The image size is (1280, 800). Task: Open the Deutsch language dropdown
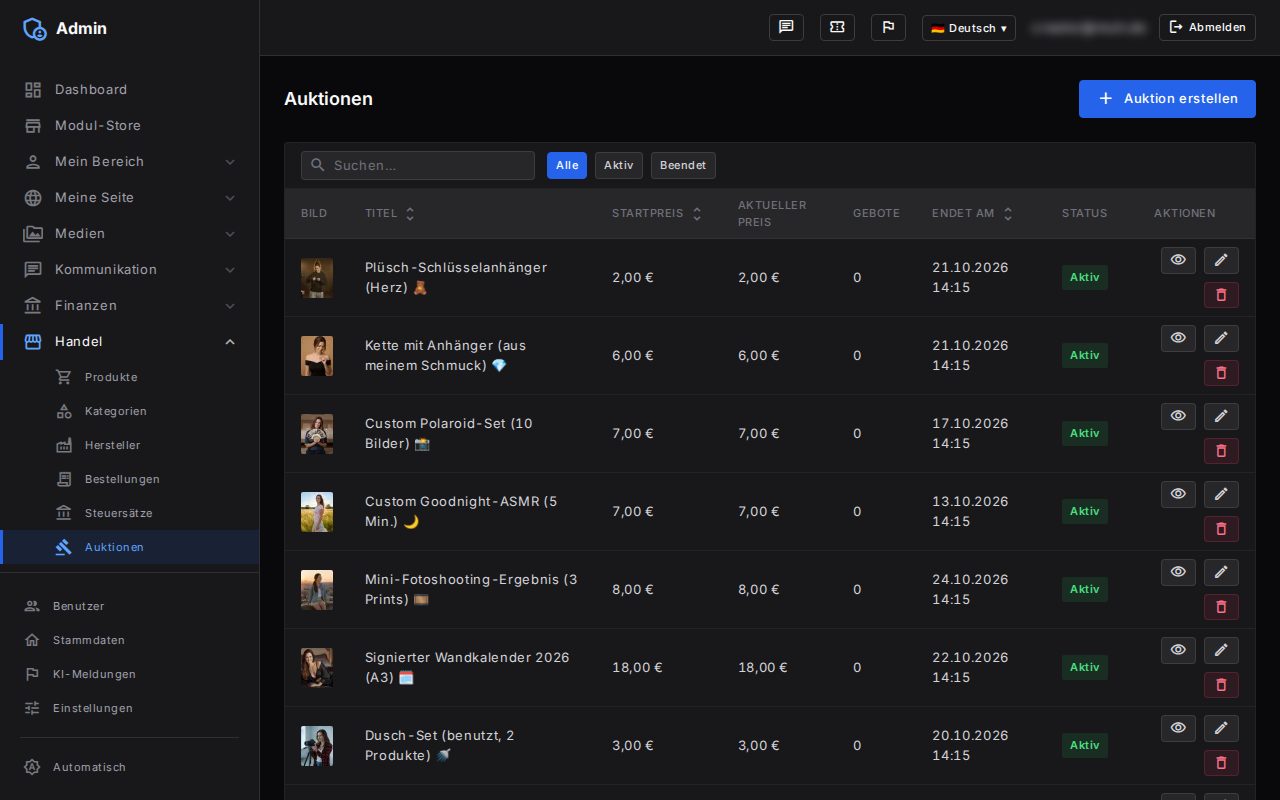click(969, 28)
